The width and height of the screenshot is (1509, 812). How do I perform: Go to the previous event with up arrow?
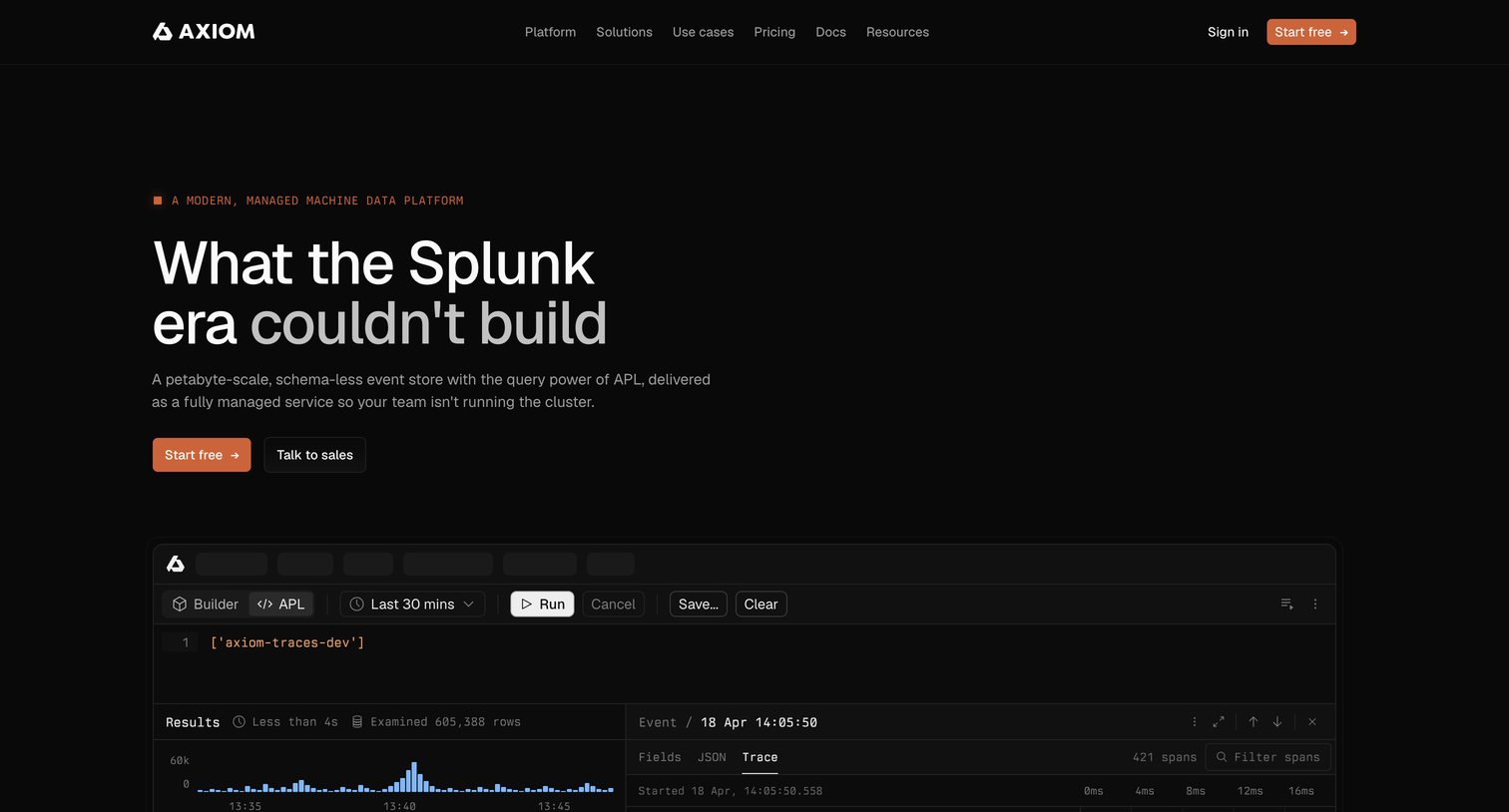point(1254,722)
